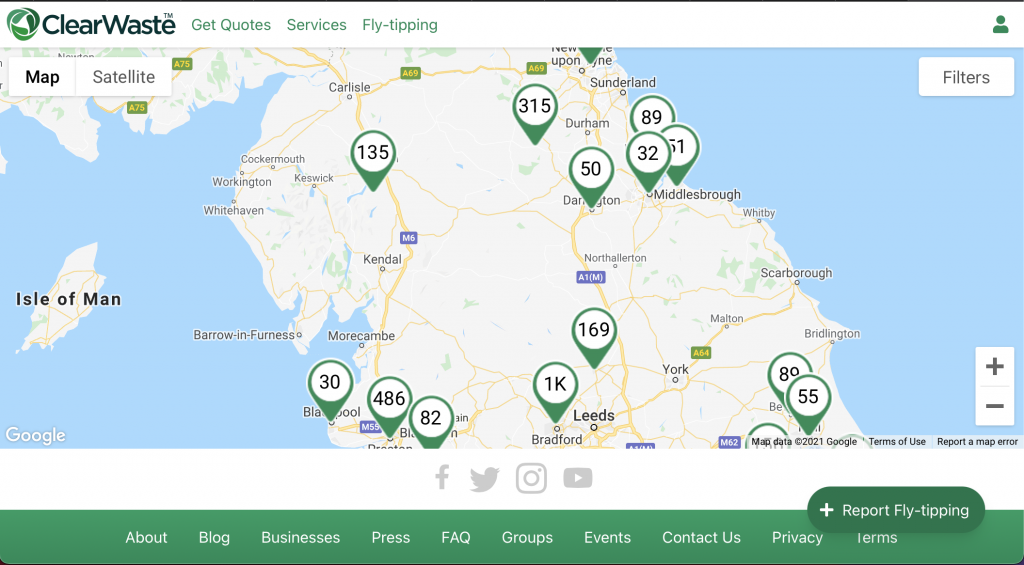Switch to Satellite view
1024x565 pixels.
coord(124,77)
